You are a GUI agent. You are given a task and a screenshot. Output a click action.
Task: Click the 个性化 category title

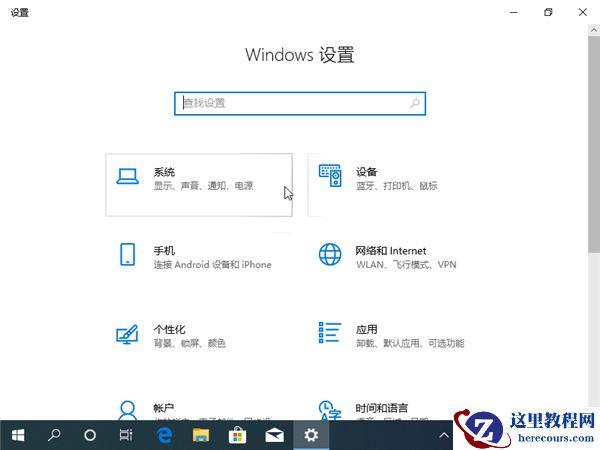pyautogui.click(x=170, y=329)
